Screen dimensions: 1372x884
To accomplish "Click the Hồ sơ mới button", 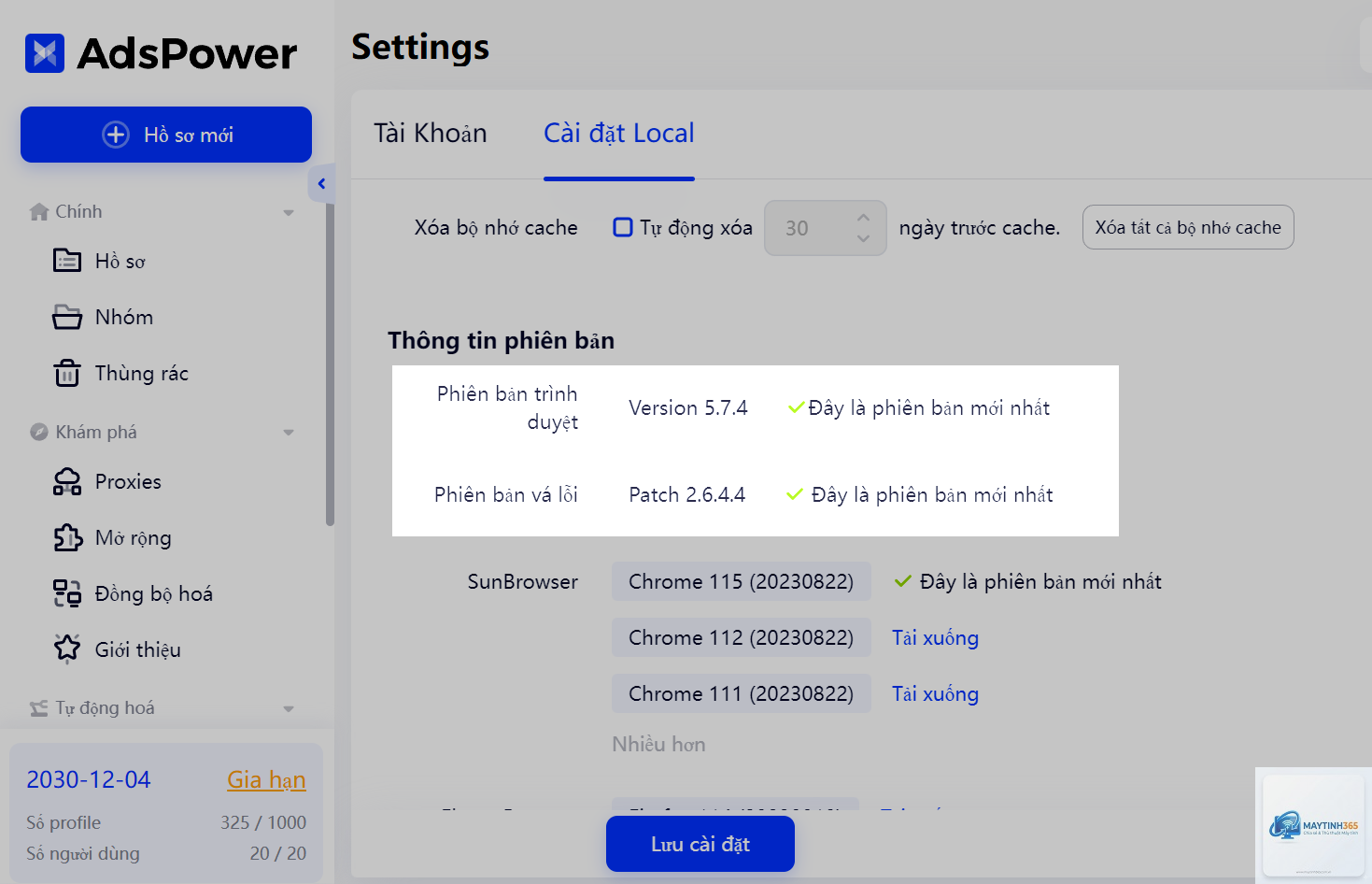I will (x=166, y=135).
